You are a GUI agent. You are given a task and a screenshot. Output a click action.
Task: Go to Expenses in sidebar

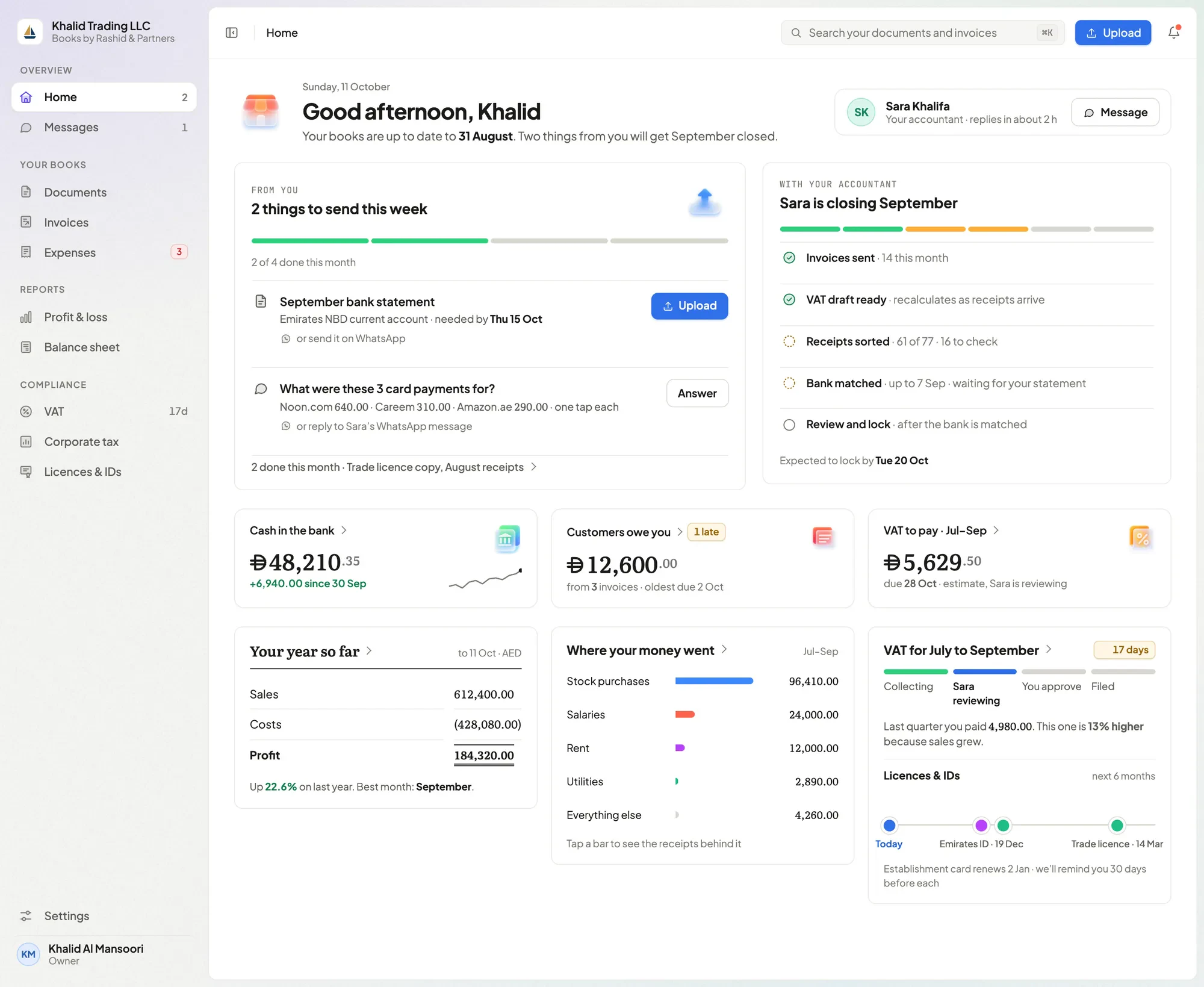(104, 252)
